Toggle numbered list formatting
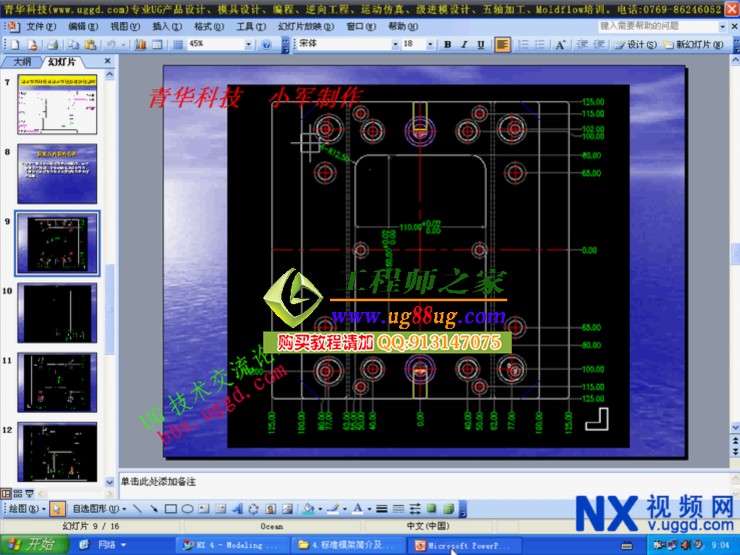This screenshot has width=740, height=555. coord(523,45)
